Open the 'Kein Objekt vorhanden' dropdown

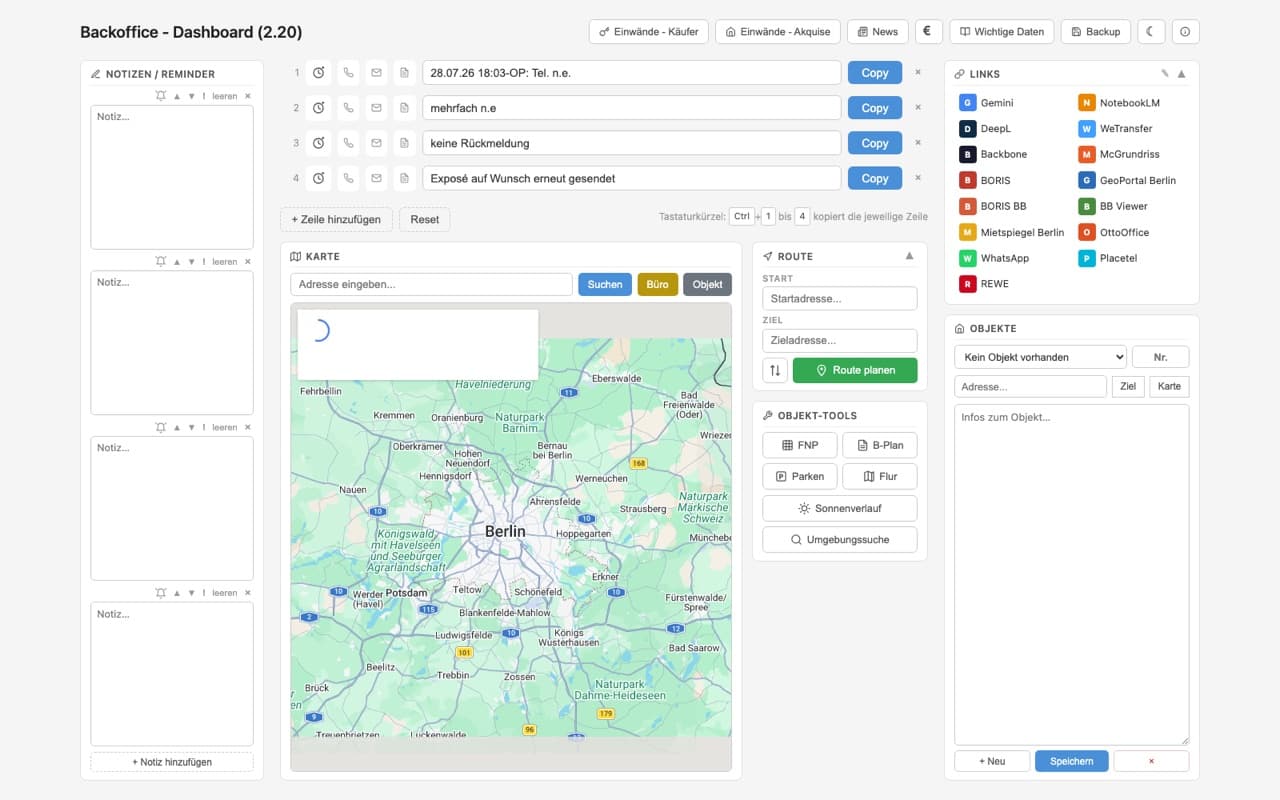click(x=1040, y=357)
